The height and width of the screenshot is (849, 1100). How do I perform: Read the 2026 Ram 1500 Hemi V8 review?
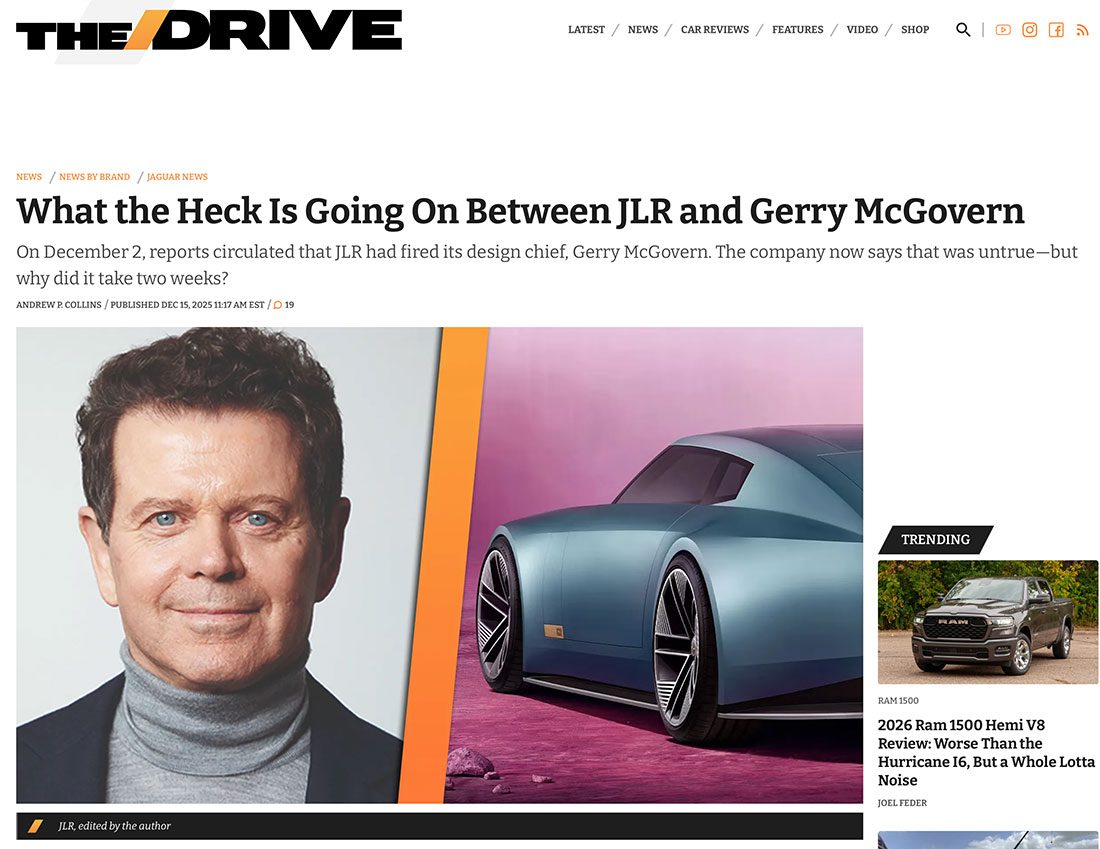click(986, 752)
